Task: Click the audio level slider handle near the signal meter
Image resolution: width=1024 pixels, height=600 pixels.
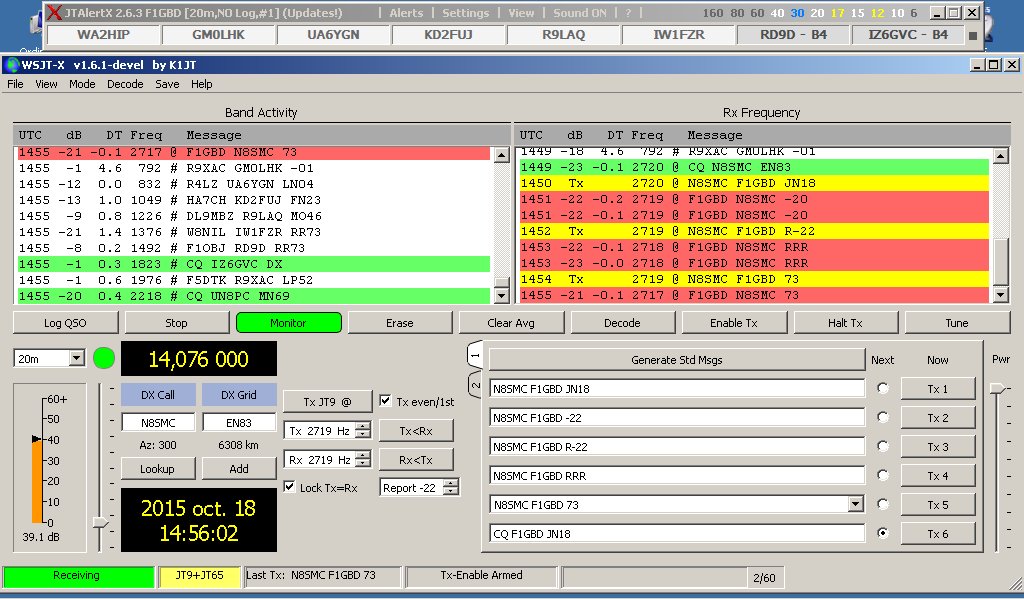Action: point(101,522)
